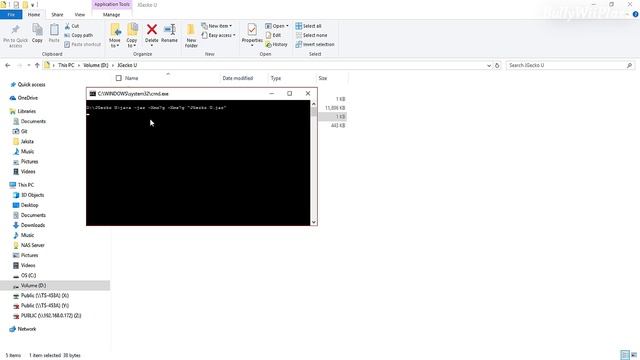Viewport: 640px width, 360px height.
Task: Open 3D Objects under This PC
Action: click(32, 195)
